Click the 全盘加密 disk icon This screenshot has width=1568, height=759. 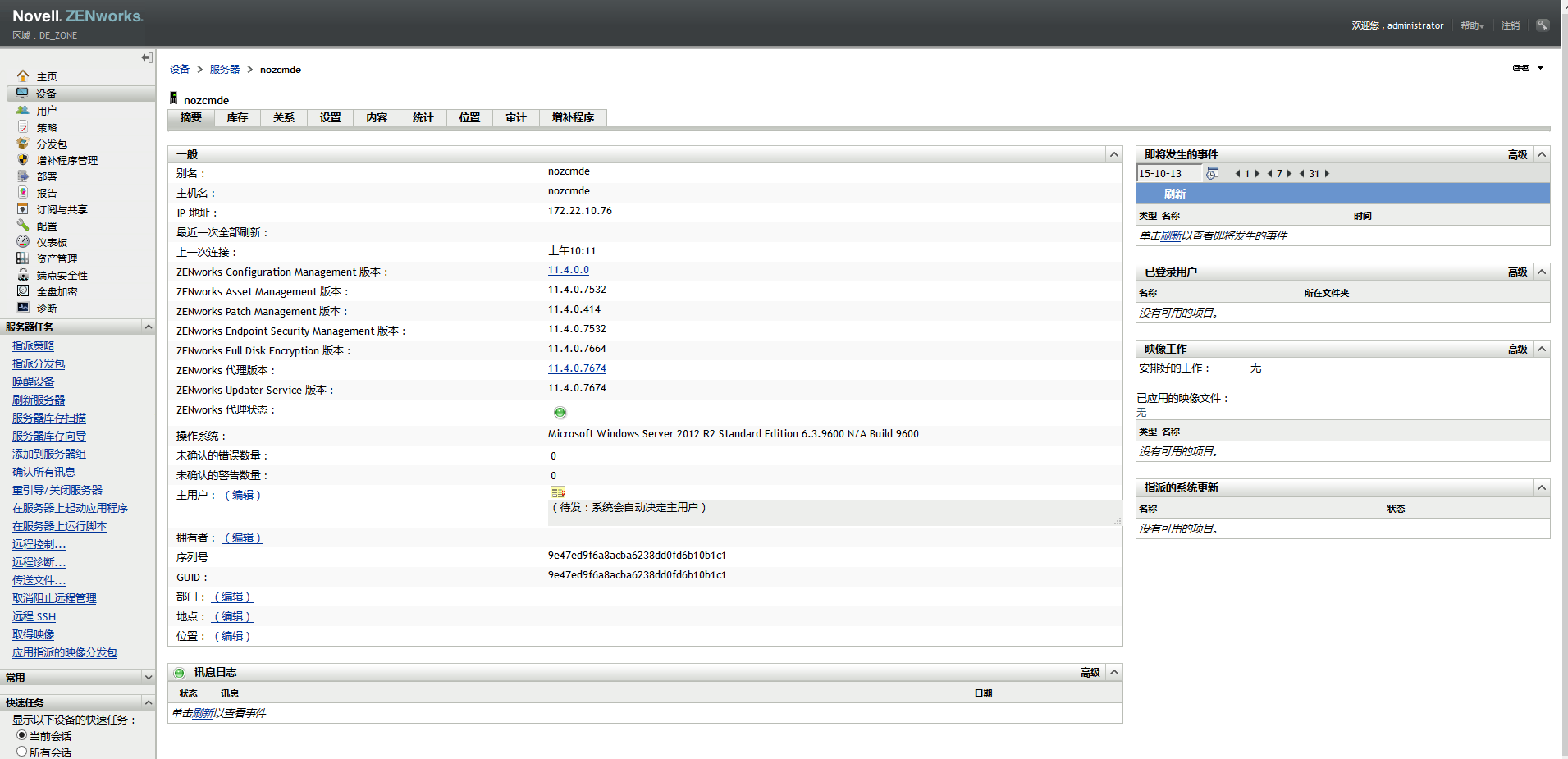[23, 291]
